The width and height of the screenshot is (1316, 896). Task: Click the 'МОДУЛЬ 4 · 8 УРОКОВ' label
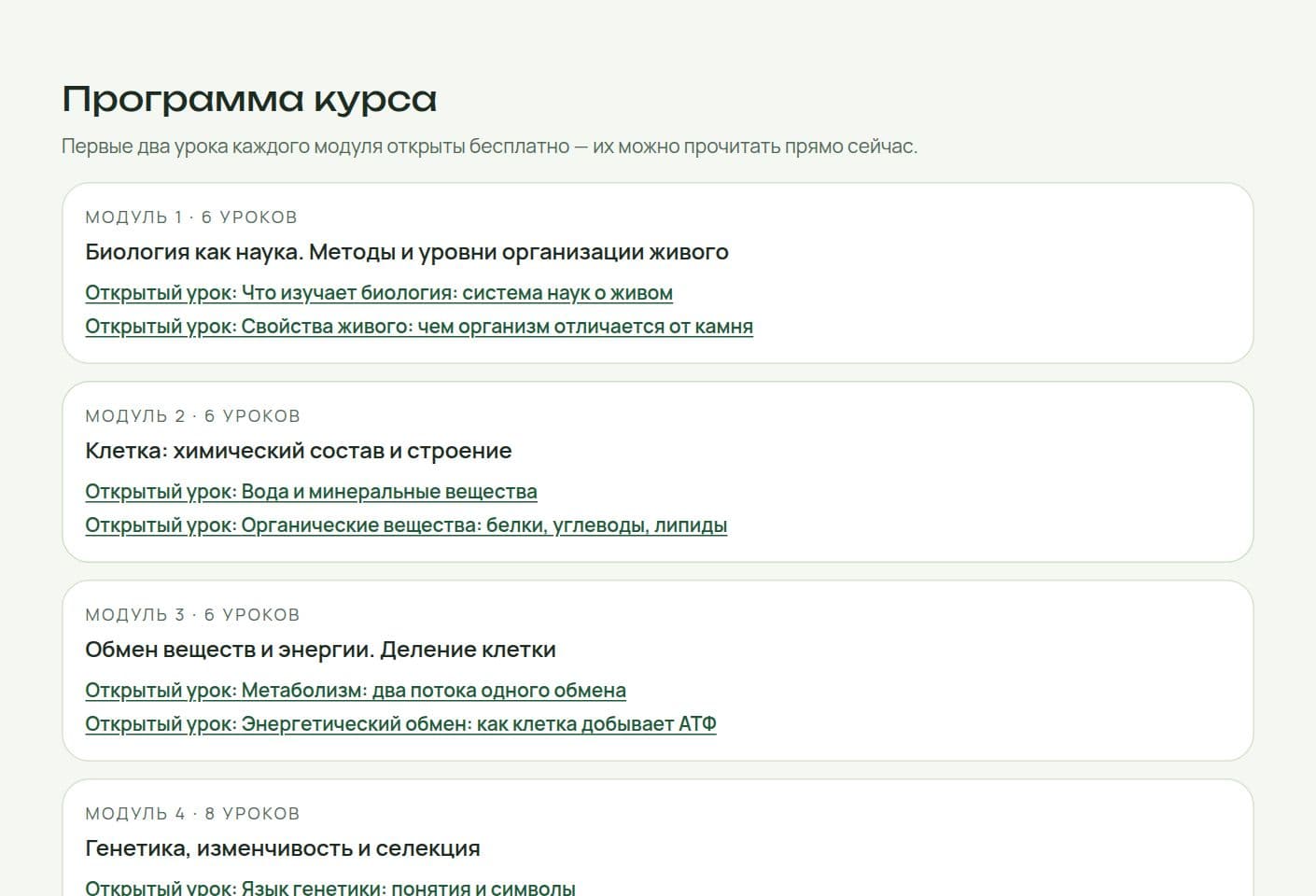[192, 814]
